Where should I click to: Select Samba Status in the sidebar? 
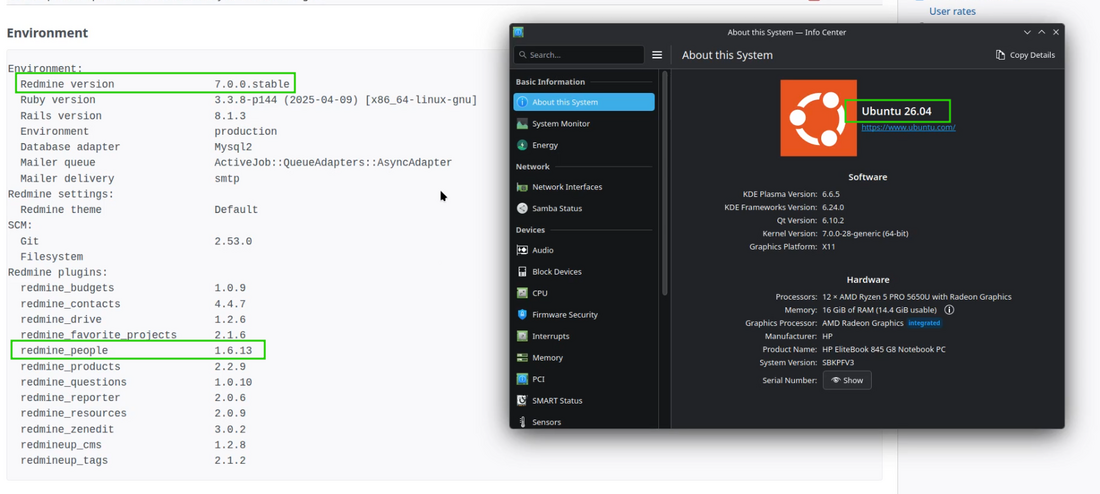(584, 208)
